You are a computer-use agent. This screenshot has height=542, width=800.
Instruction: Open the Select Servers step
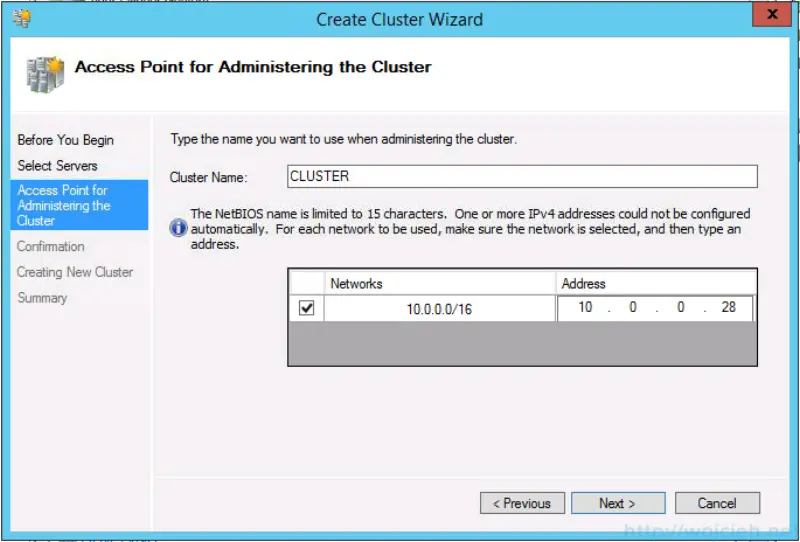tap(57, 165)
